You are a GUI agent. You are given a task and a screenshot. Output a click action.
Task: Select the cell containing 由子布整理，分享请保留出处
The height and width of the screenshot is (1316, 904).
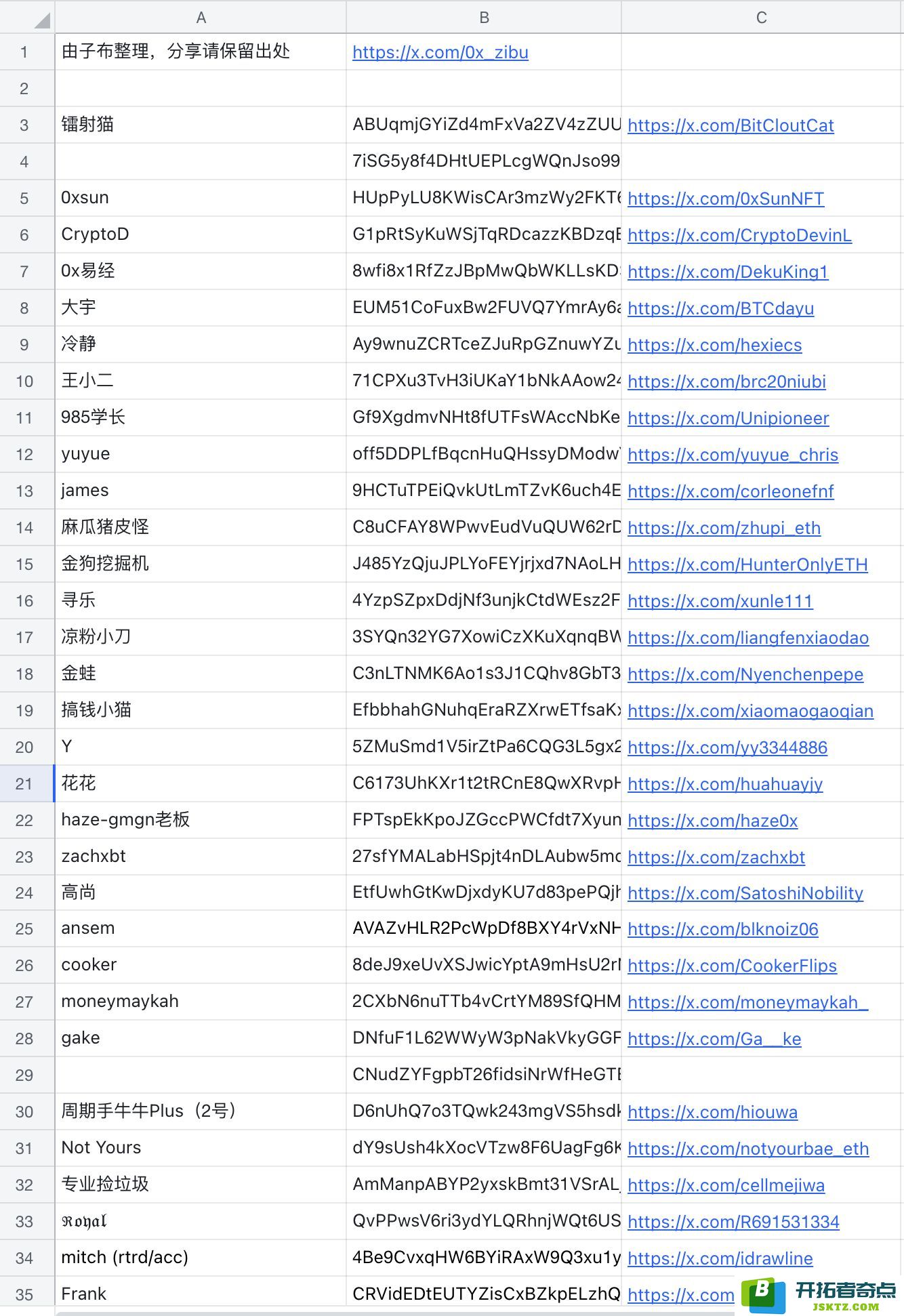point(201,52)
